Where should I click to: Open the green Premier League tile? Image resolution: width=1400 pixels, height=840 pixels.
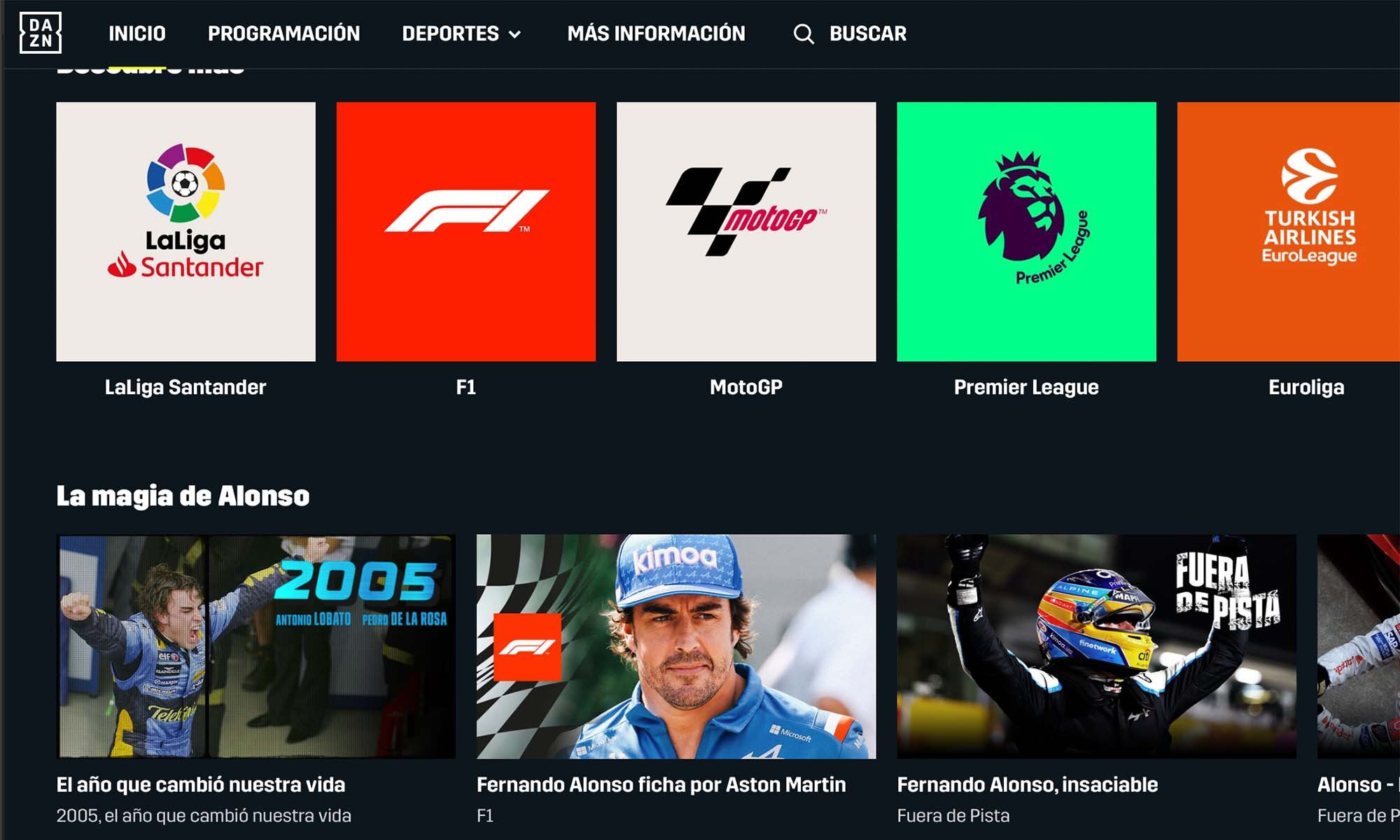click(x=1027, y=232)
